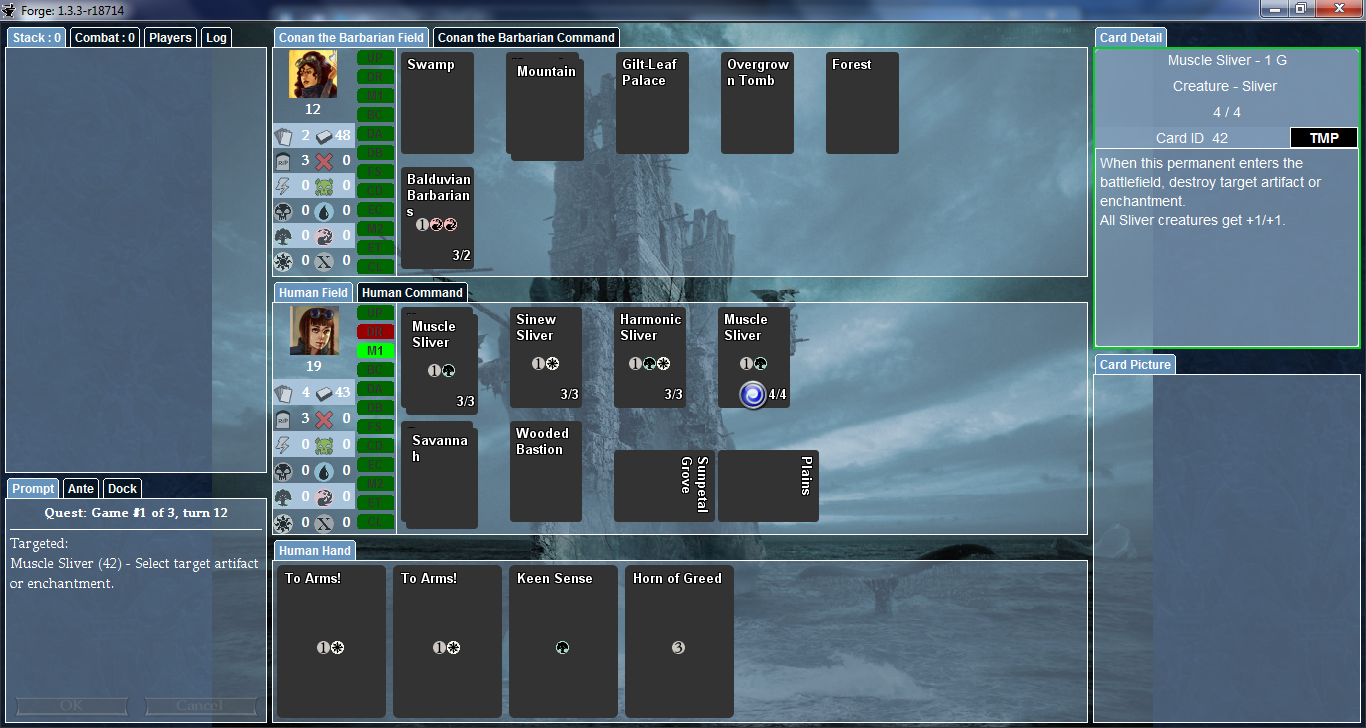Open Conan's graveyard RIP tombstone icon
This screenshot has width=1366, height=728.
pos(284,160)
